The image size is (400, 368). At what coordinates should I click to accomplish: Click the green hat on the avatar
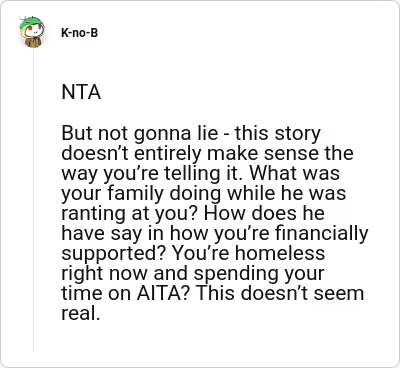click(x=31, y=23)
